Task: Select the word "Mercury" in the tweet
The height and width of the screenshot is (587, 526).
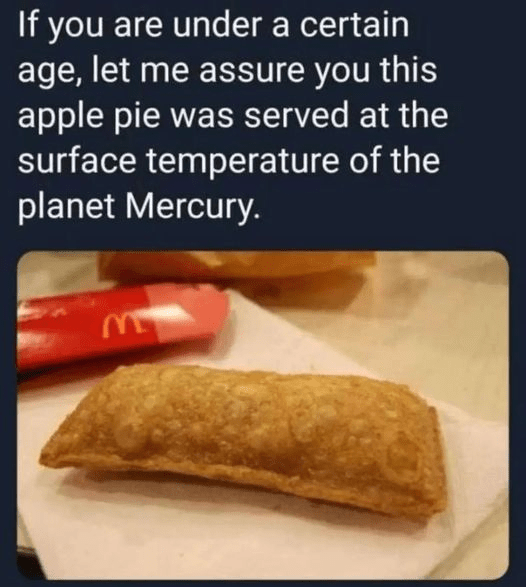Action: [x=191, y=205]
